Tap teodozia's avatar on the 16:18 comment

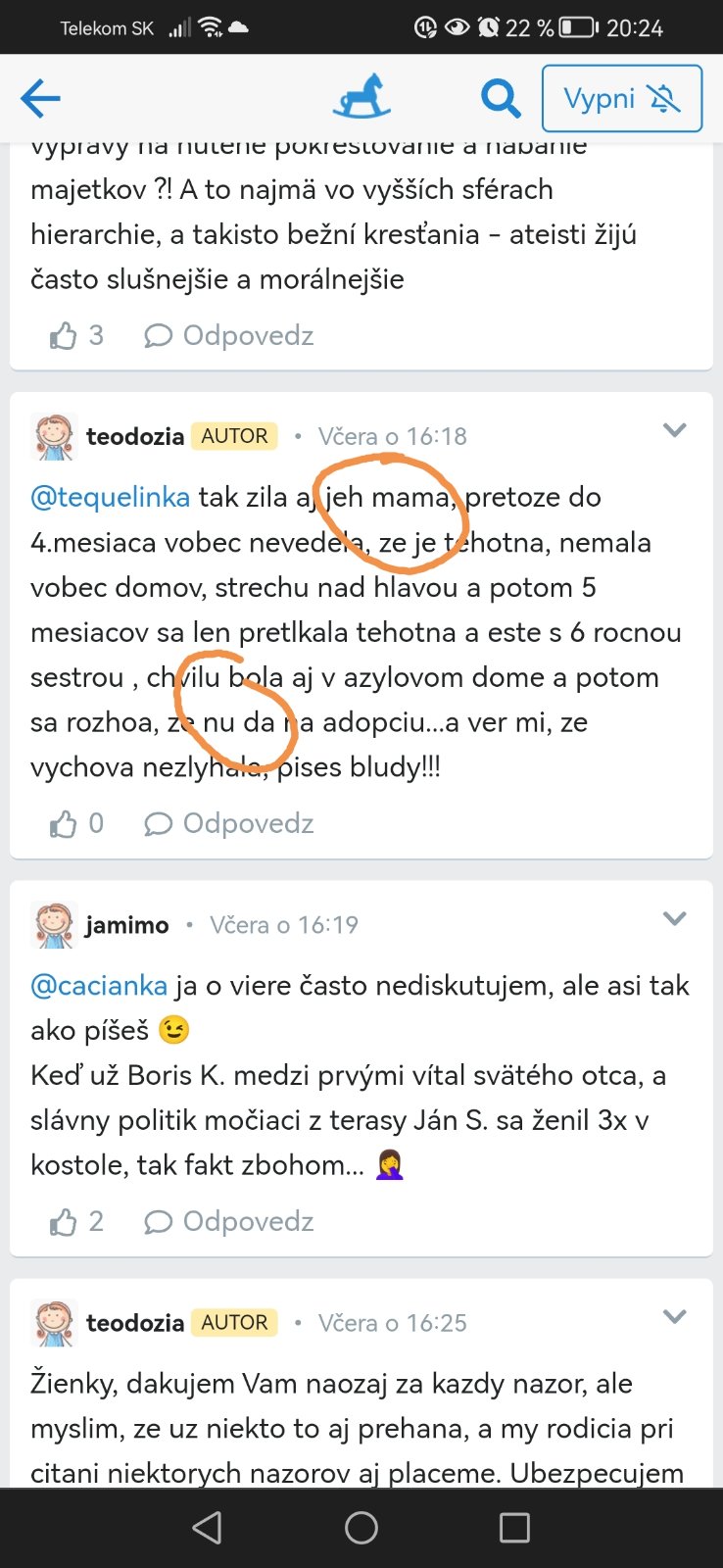tap(54, 437)
